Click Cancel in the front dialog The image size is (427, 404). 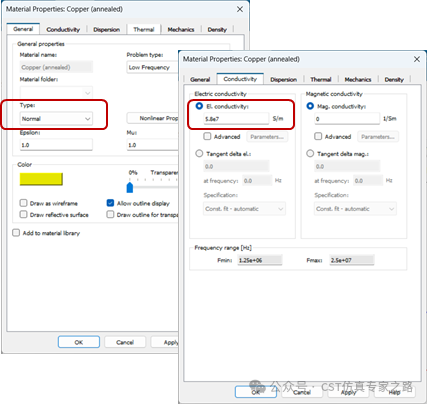(x=302, y=392)
